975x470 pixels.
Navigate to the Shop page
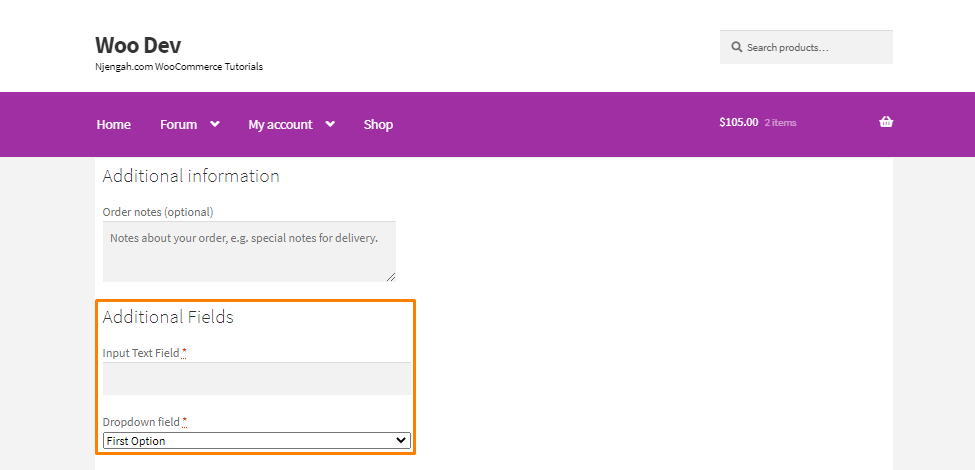[378, 124]
